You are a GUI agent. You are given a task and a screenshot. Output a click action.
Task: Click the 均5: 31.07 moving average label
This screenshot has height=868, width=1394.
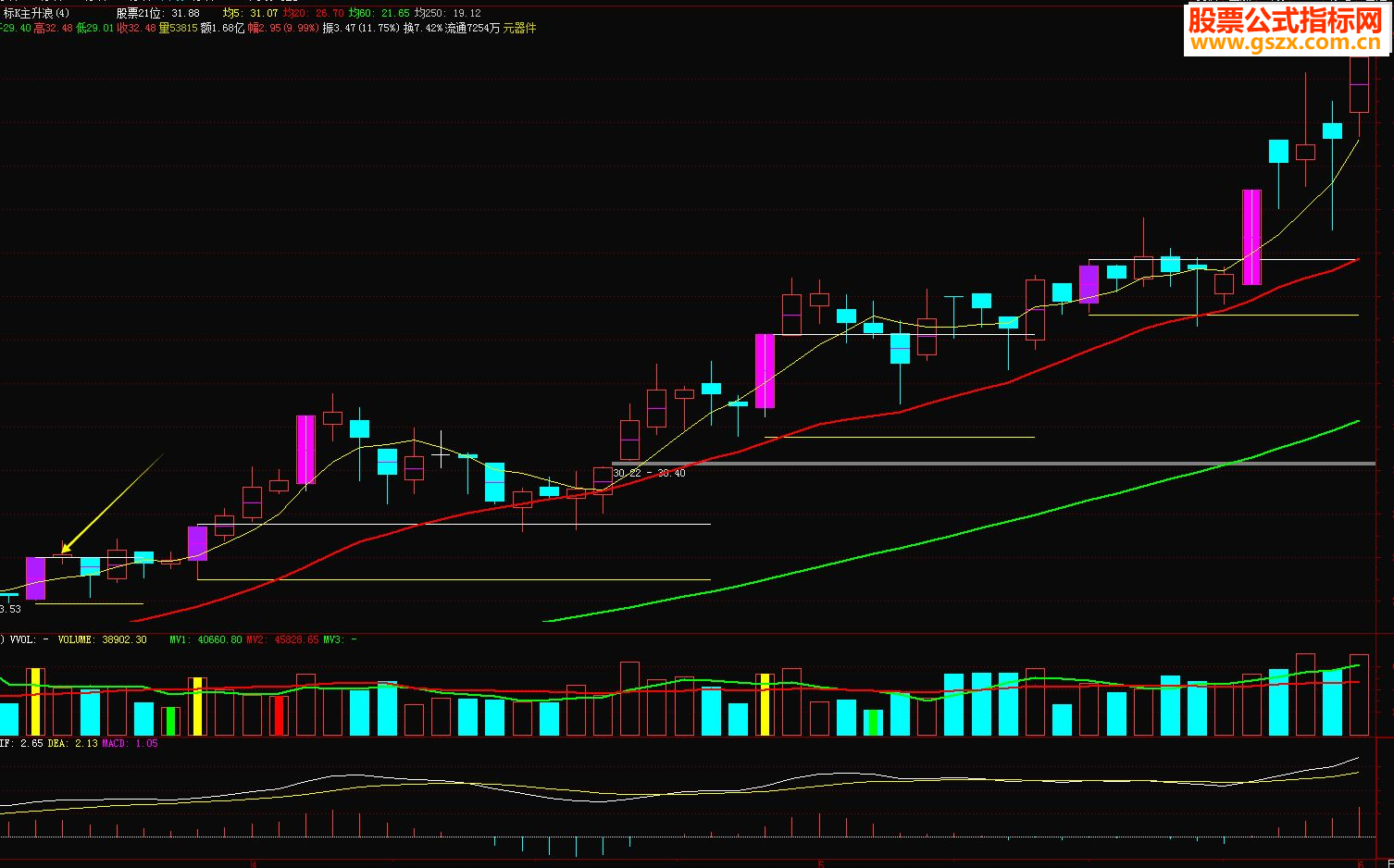250,13
